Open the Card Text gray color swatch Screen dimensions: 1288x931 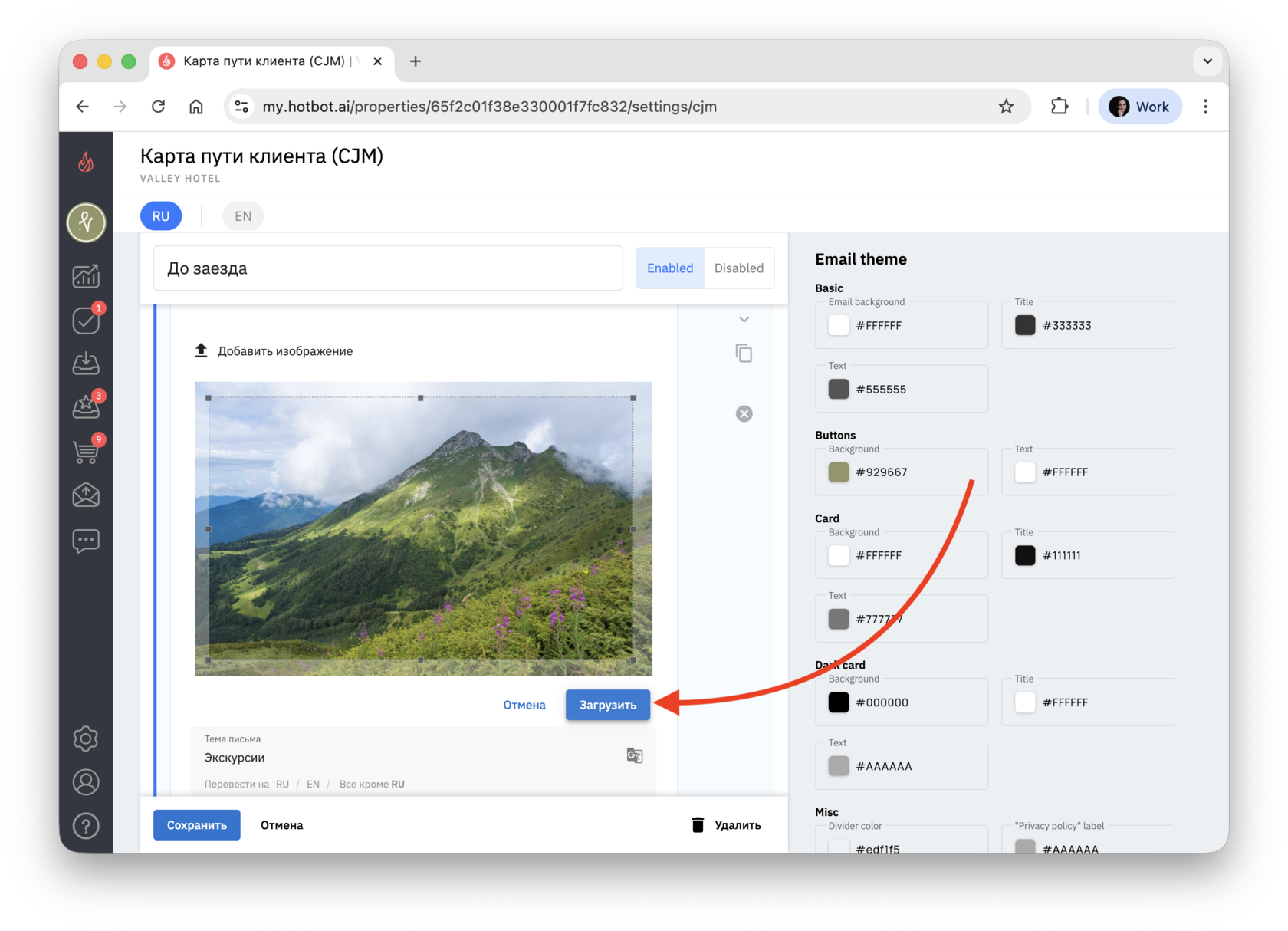click(x=839, y=619)
